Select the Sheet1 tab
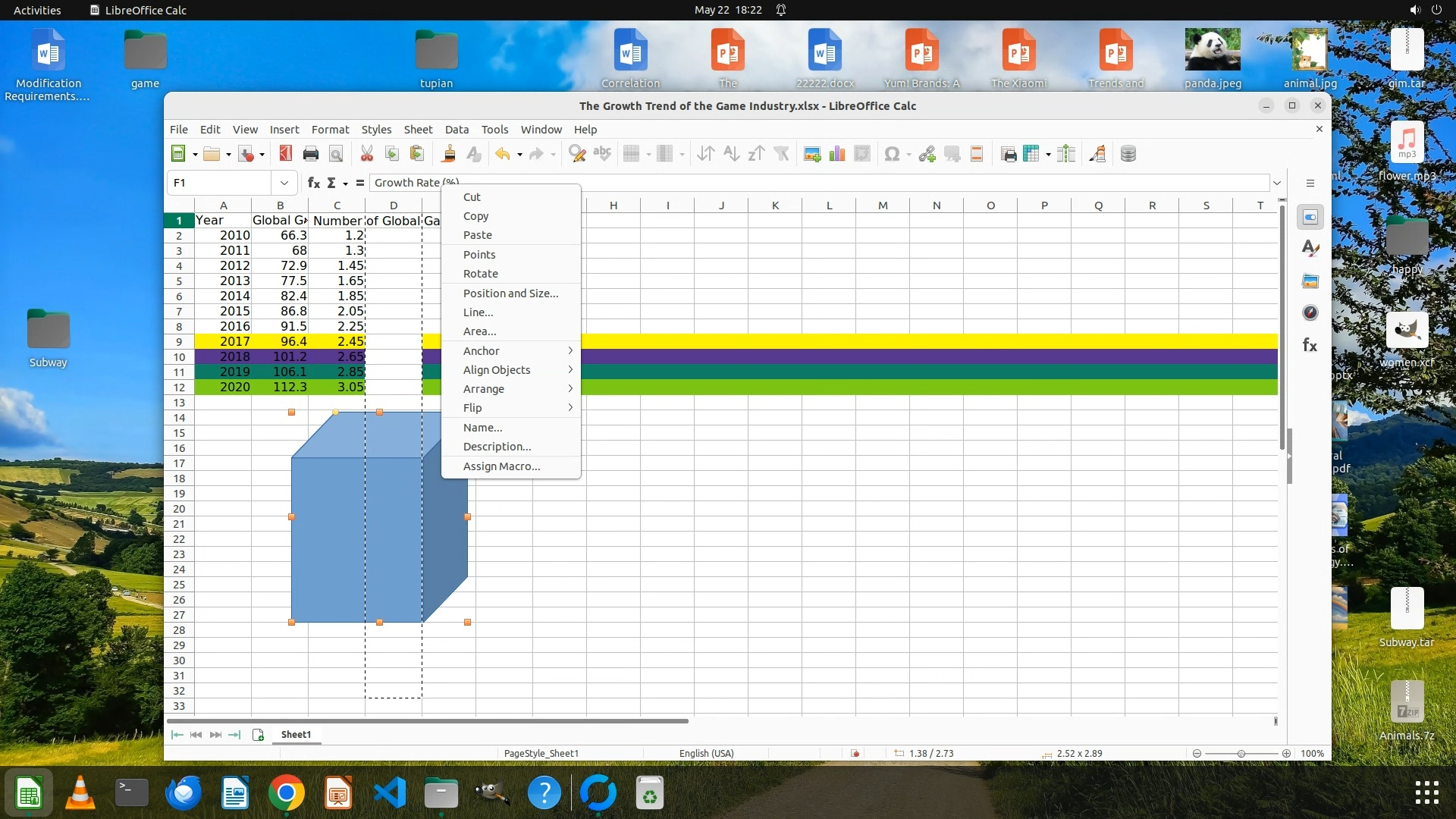The height and width of the screenshot is (819, 1456). 296,735
